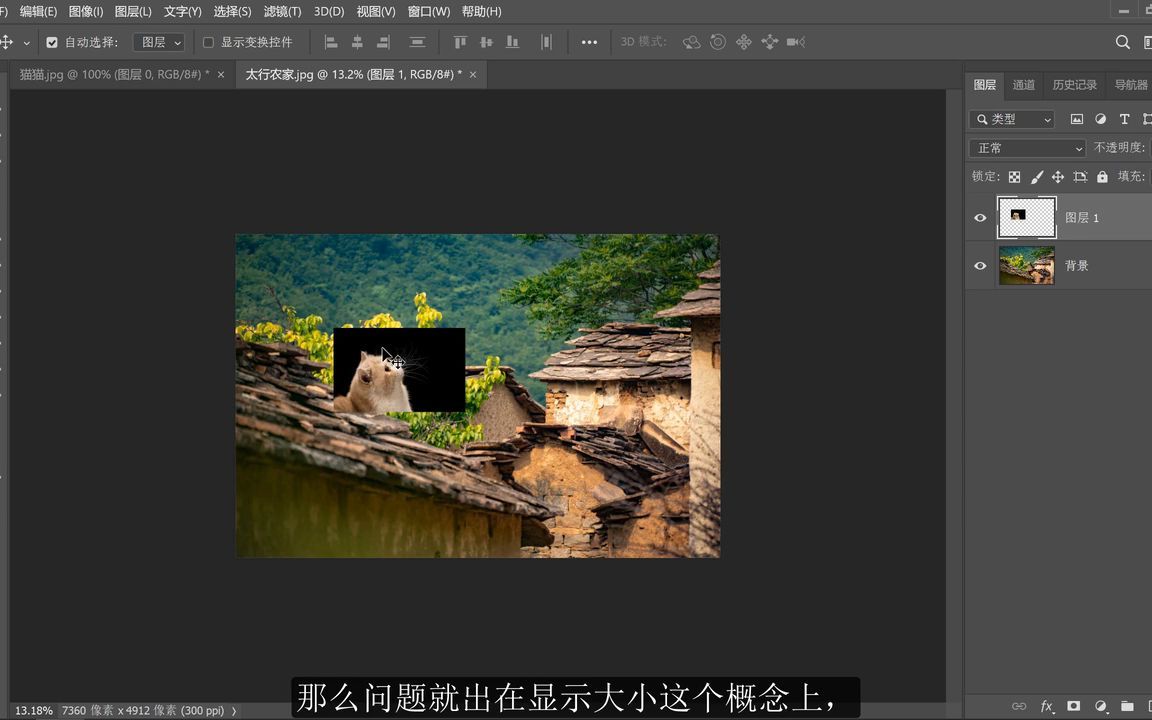Open the 图层 tool mode dropdown

click(159, 42)
